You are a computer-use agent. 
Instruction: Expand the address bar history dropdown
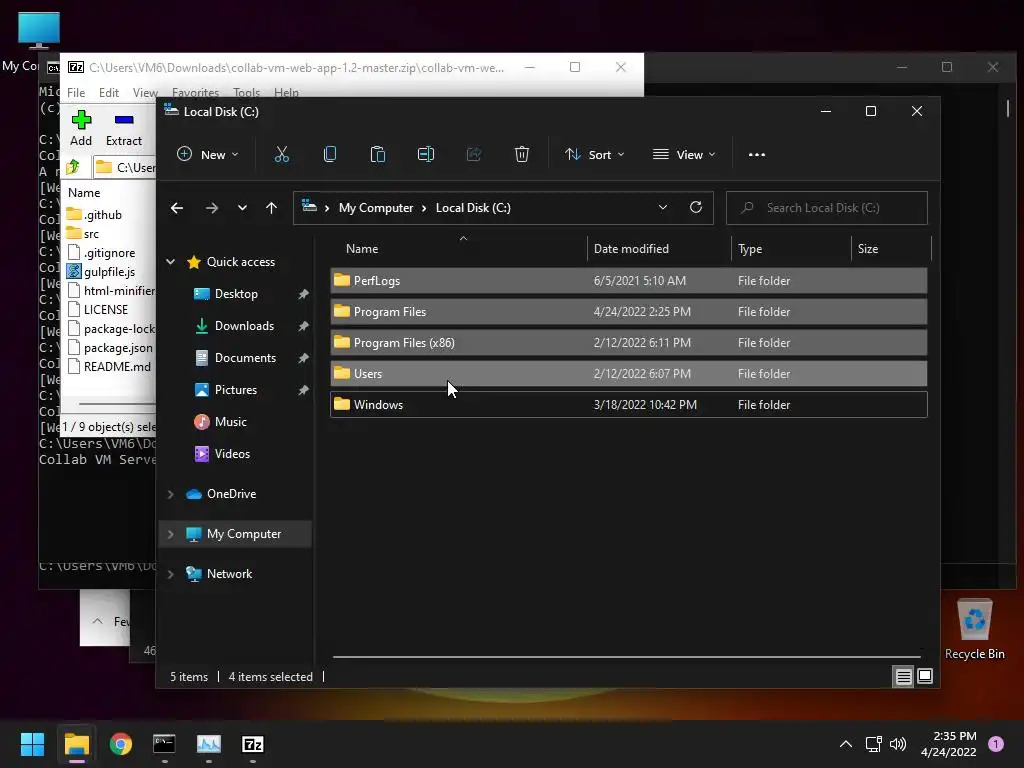click(663, 208)
